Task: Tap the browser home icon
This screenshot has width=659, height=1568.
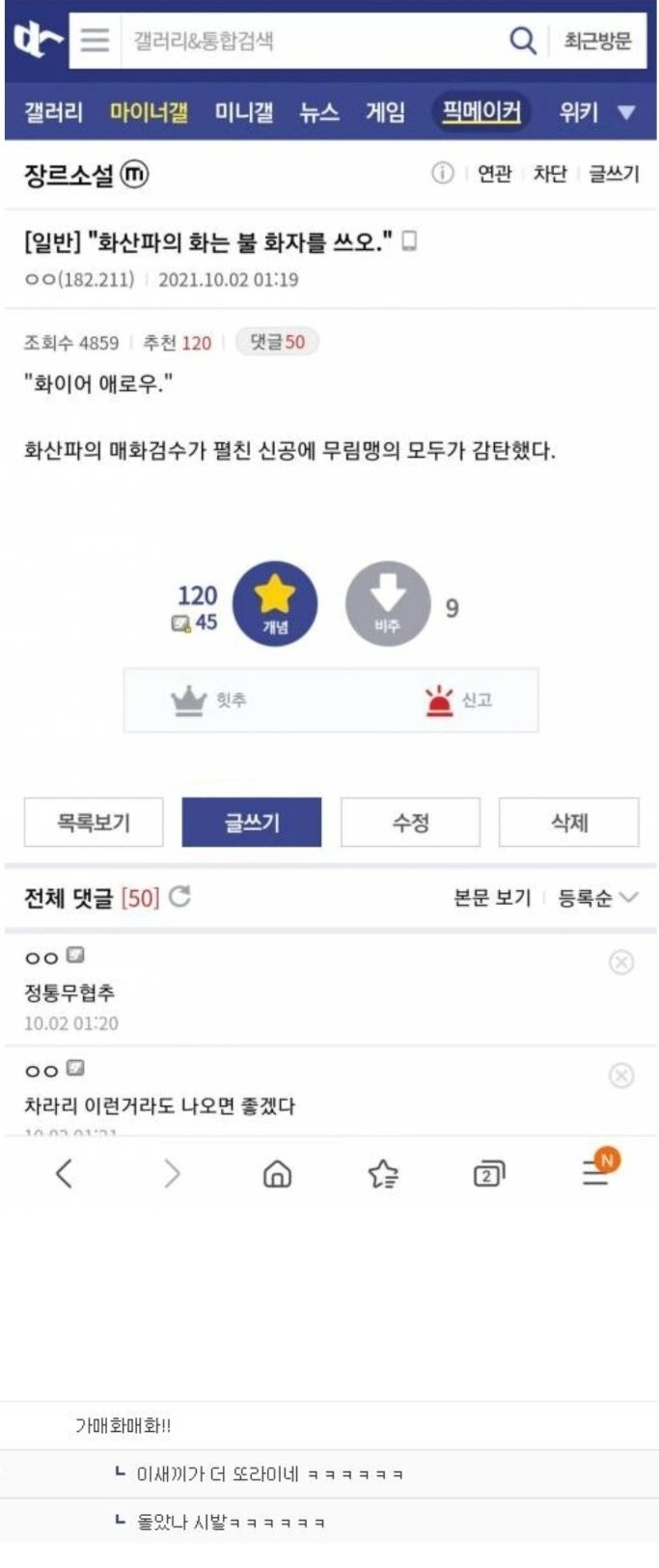Action: 277,1173
